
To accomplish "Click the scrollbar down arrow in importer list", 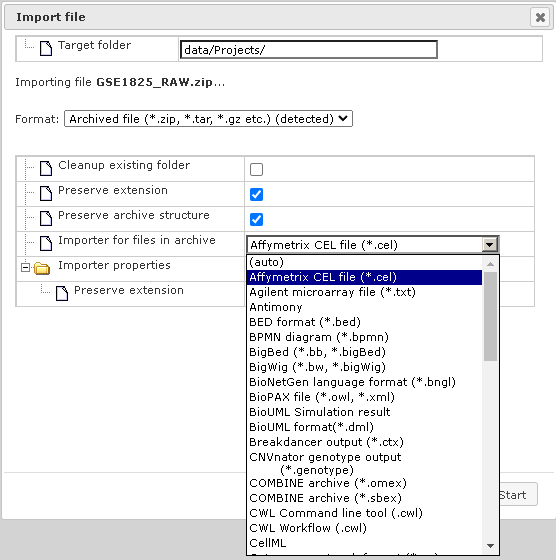I will click(x=490, y=545).
